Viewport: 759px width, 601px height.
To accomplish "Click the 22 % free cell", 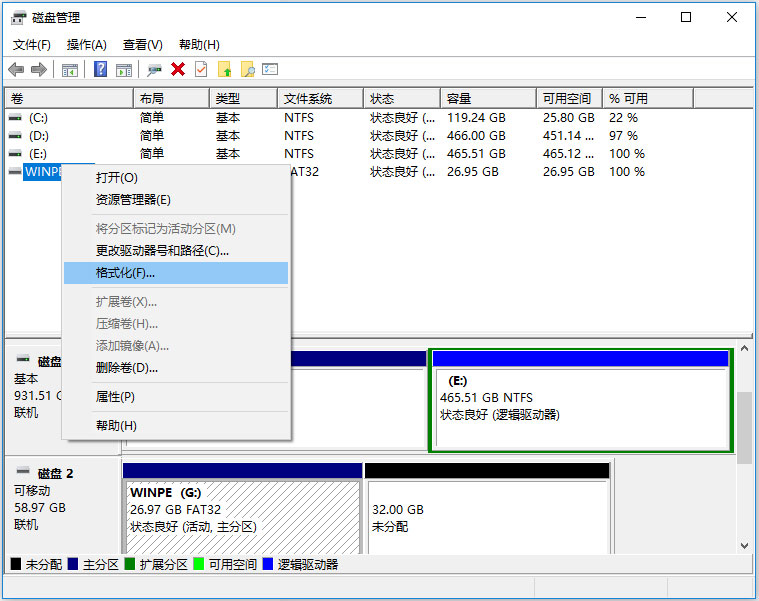I will 623,118.
